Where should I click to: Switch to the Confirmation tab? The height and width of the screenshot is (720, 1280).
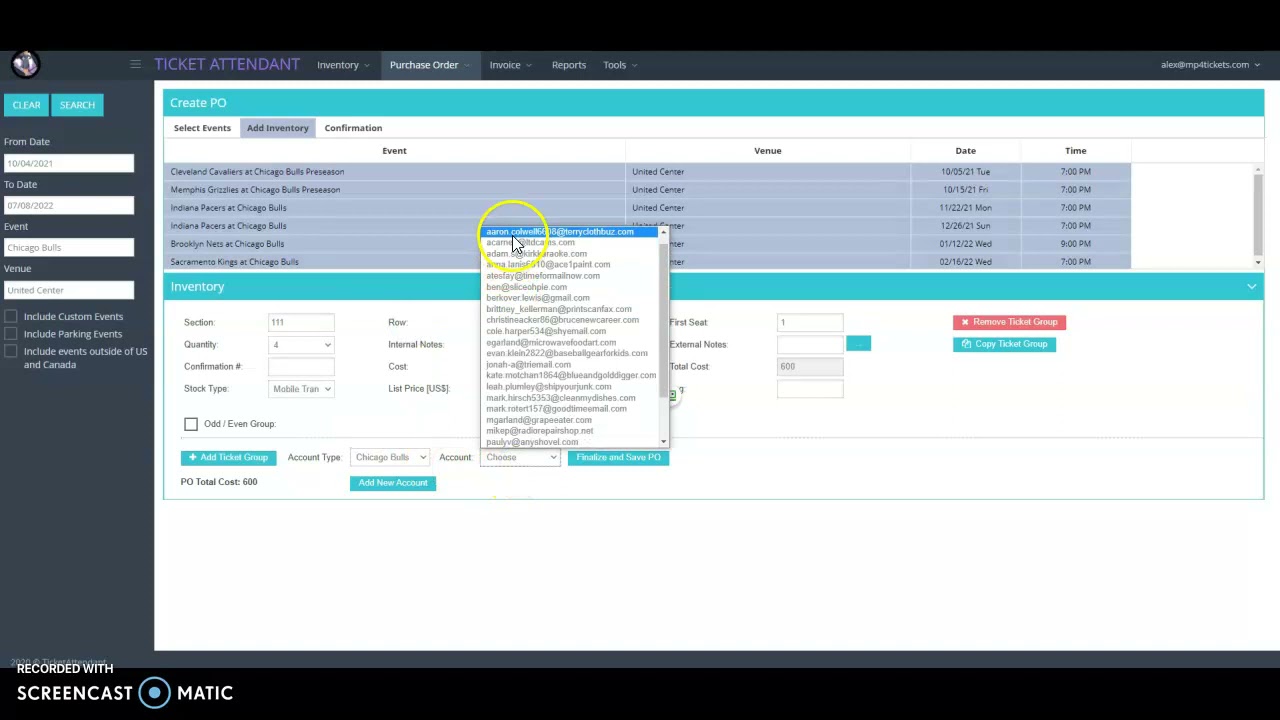353,128
